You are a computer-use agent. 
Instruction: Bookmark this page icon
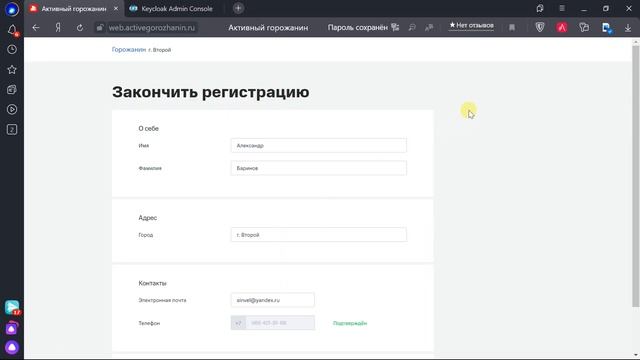point(512,28)
